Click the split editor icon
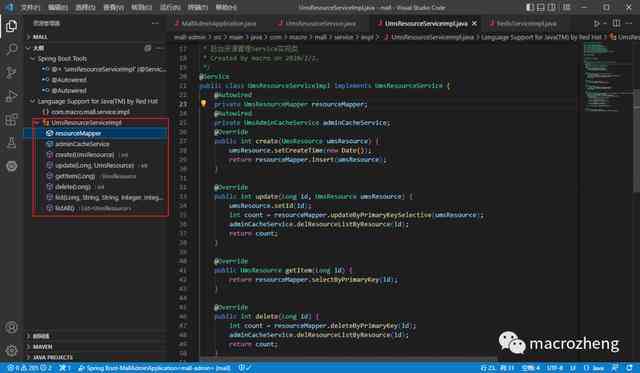Image resolution: width=640 pixels, height=373 pixels. (x=617, y=24)
